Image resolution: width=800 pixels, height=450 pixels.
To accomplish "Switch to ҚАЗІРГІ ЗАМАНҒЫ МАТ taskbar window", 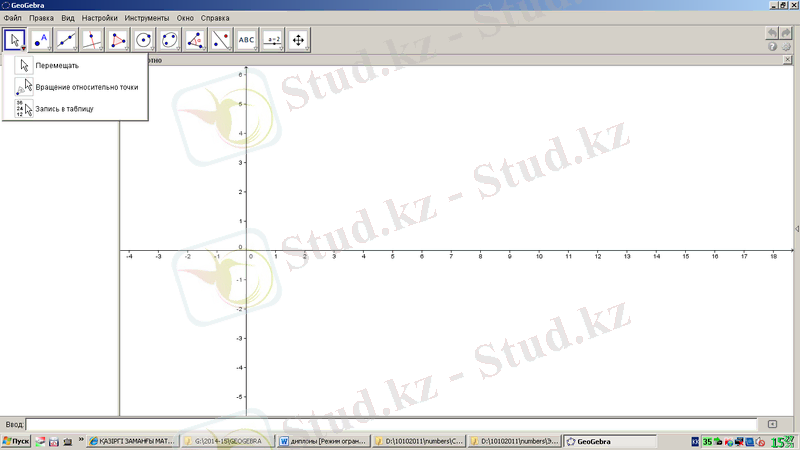I will pos(133,441).
